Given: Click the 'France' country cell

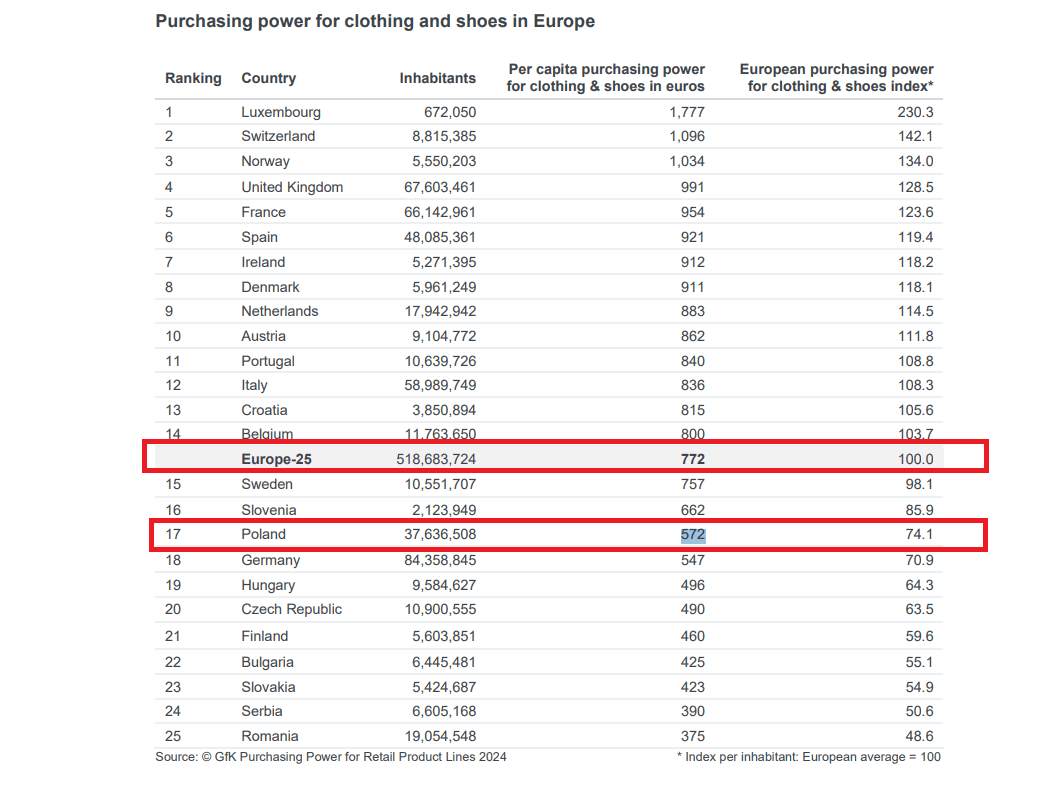Looking at the screenshot, I should pyautogui.click(x=264, y=212).
